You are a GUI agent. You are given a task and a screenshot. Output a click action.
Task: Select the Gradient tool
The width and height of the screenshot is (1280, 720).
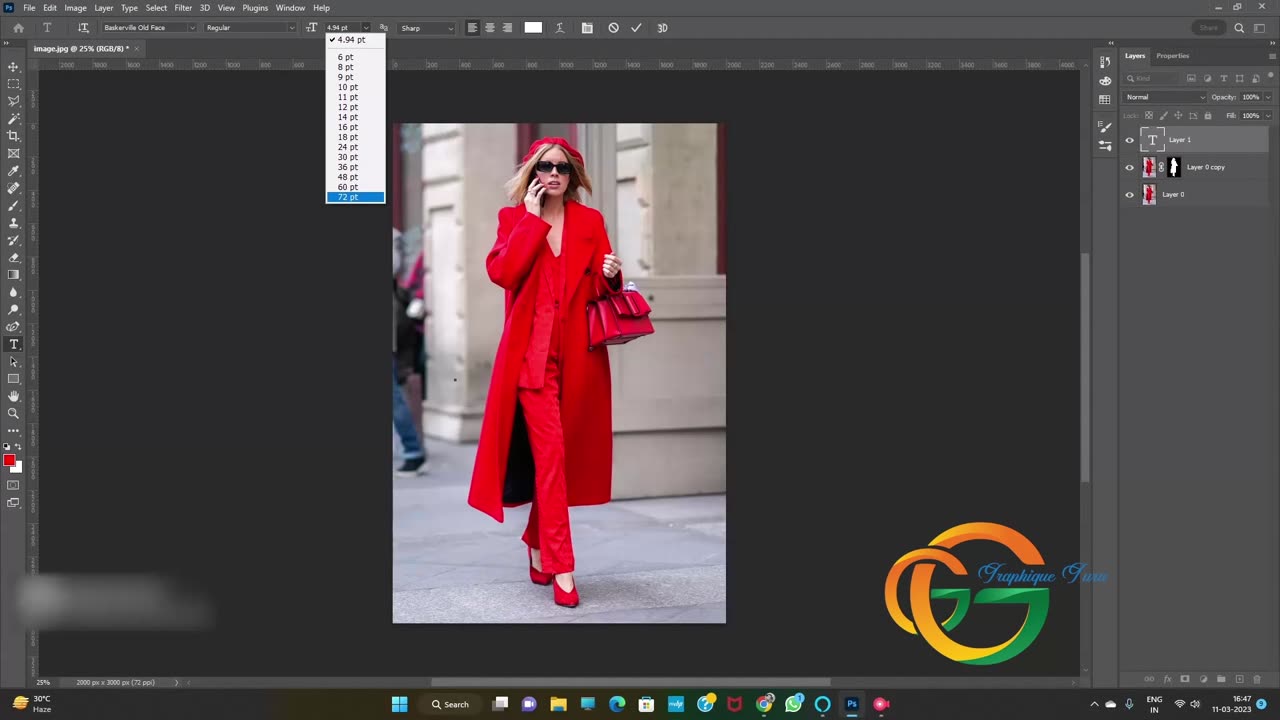[13, 275]
